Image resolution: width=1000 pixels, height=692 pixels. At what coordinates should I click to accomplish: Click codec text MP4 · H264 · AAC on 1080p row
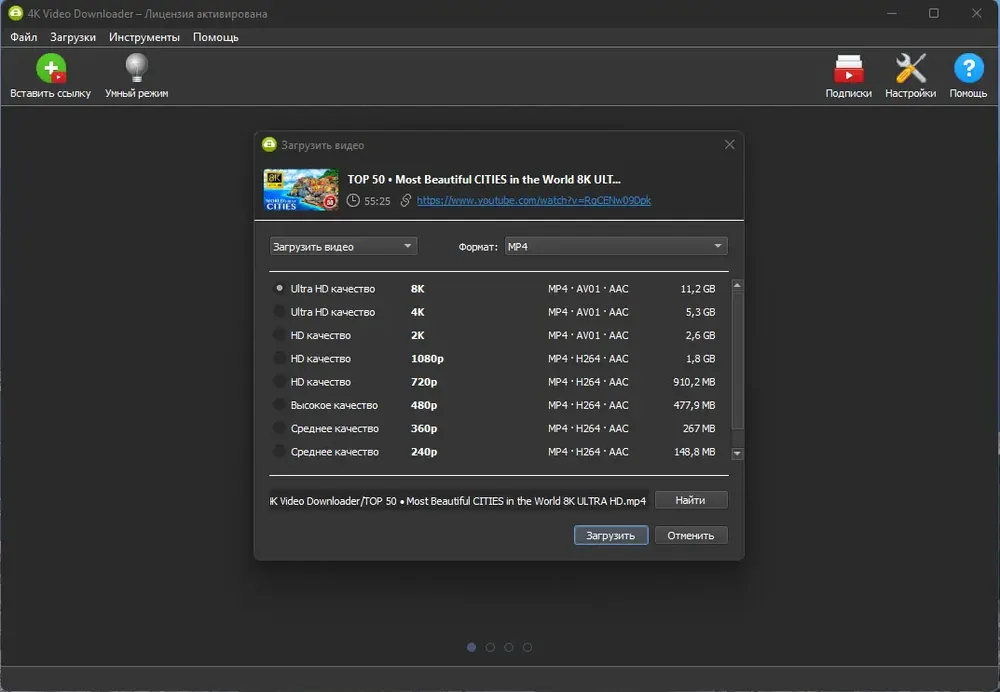coord(588,358)
